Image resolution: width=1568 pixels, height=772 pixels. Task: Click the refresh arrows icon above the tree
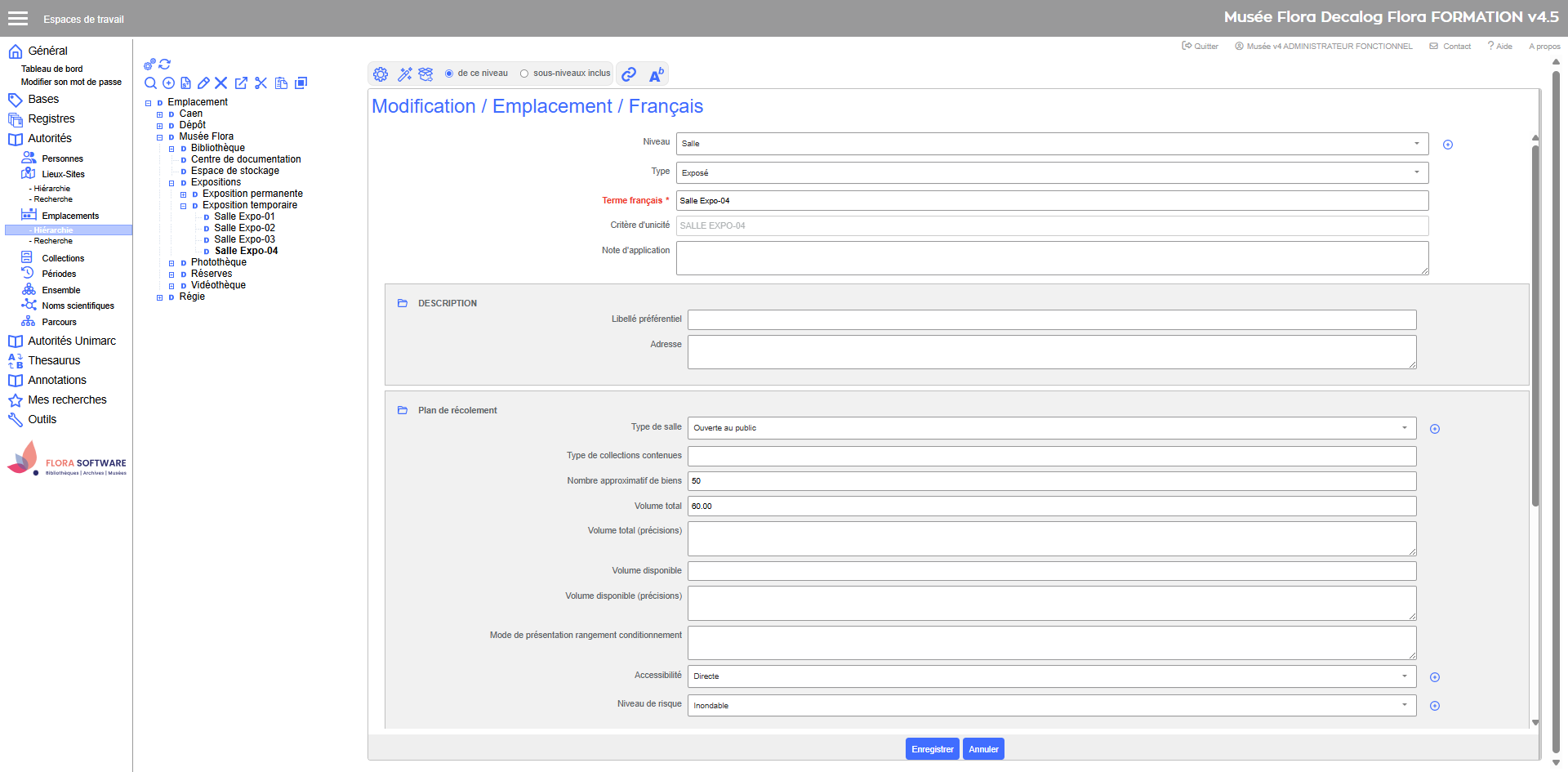coord(165,64)
